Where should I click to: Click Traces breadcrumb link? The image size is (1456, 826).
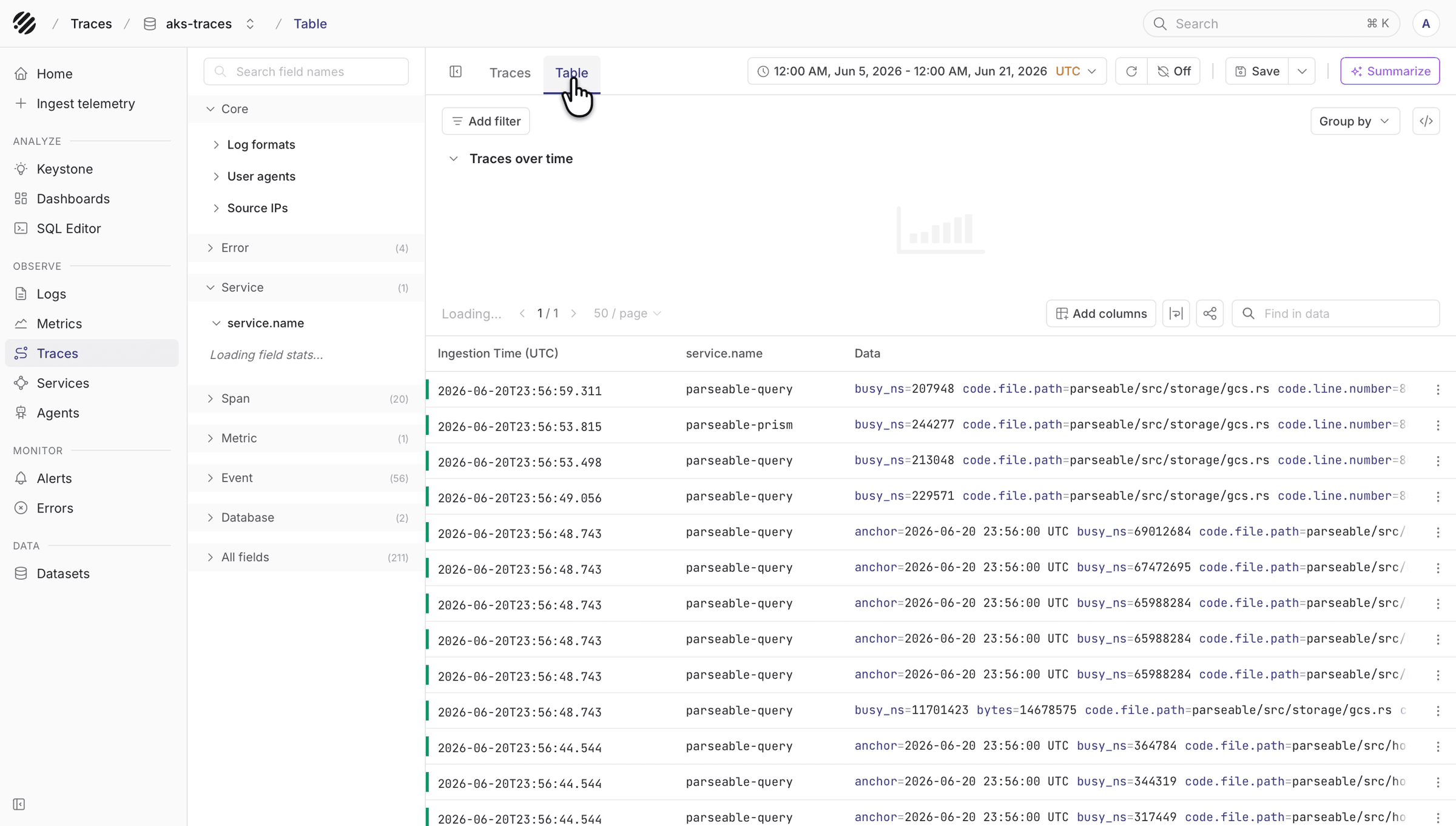coord(91,24)
